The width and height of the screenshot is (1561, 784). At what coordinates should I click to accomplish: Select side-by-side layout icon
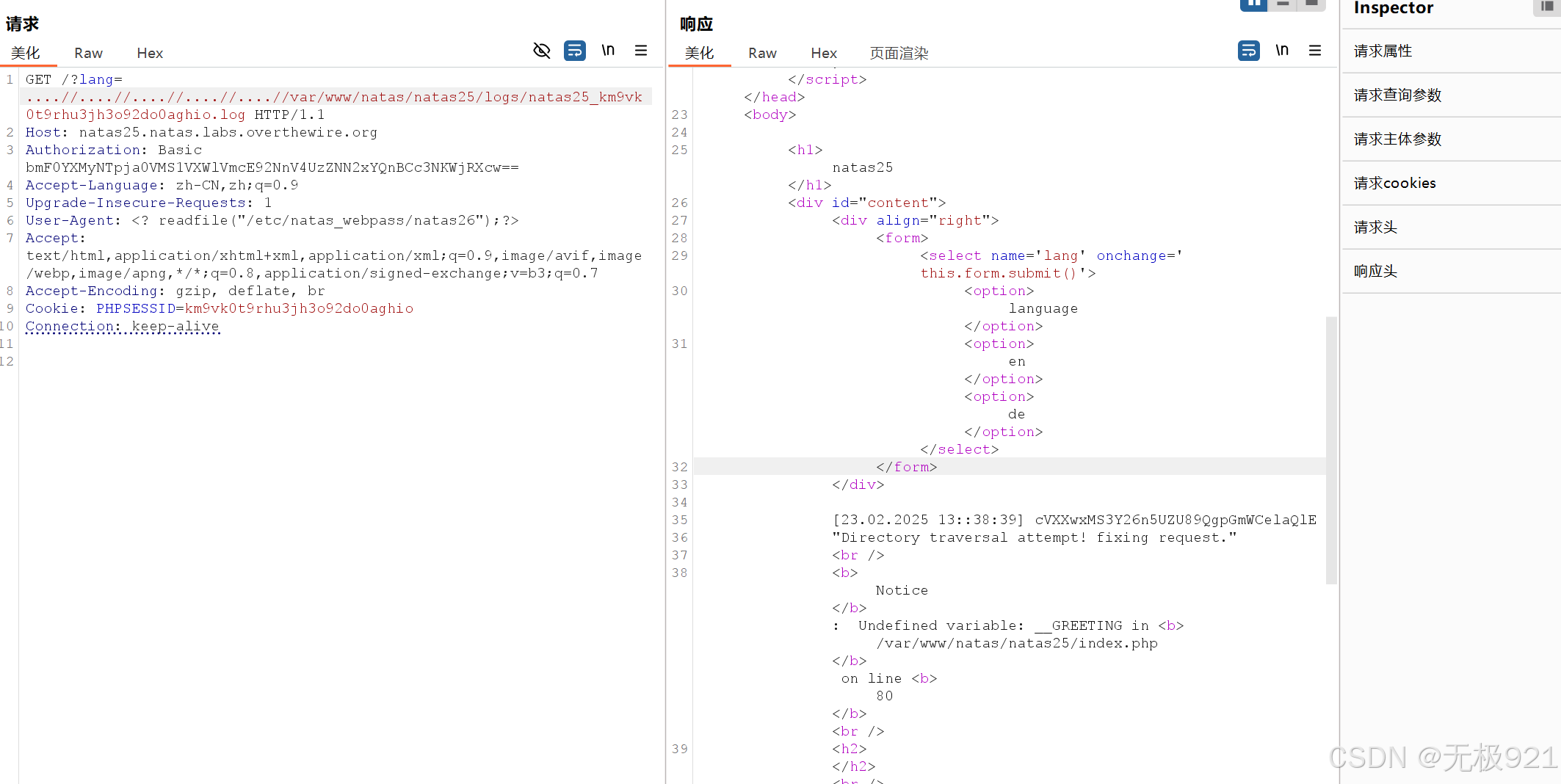pos(1254,4)
